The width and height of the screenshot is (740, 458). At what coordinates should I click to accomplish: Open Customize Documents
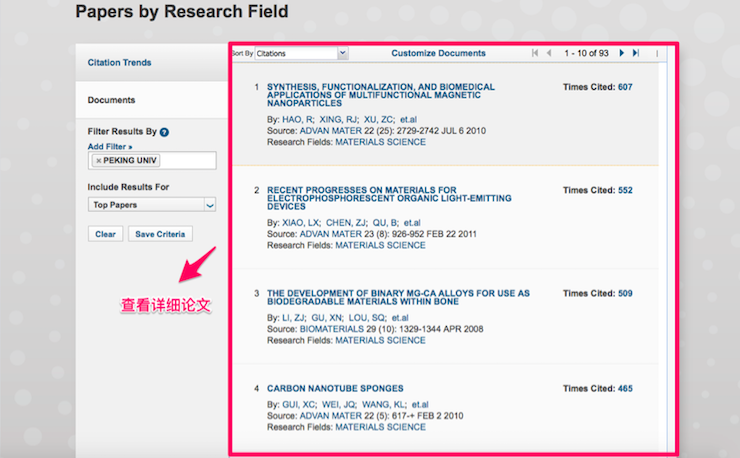tap(438, 53)
